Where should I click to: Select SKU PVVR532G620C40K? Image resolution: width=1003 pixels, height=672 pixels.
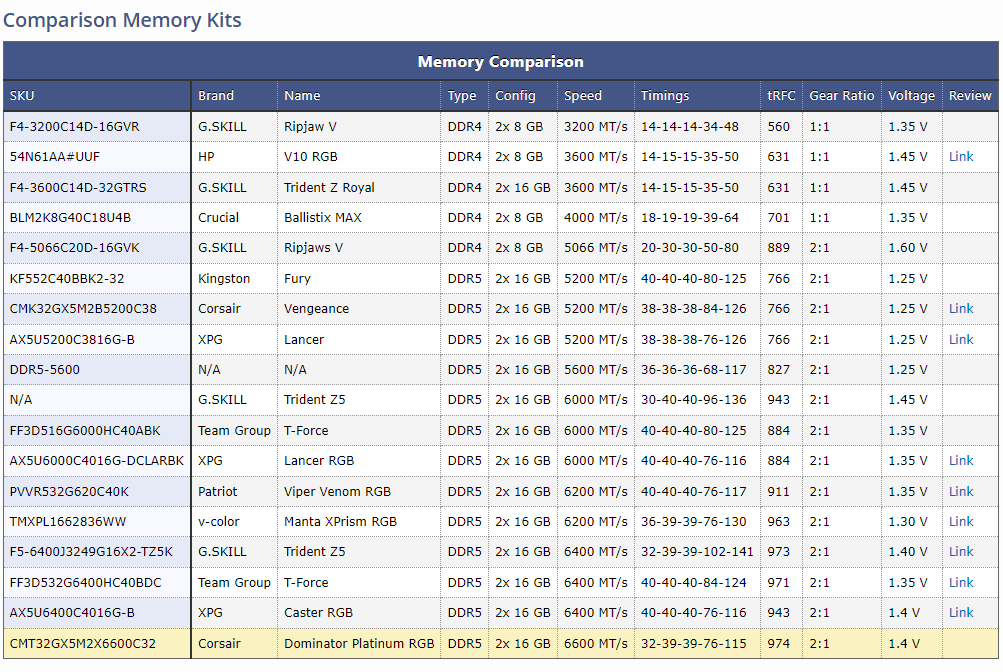click(x=69, y=492)
